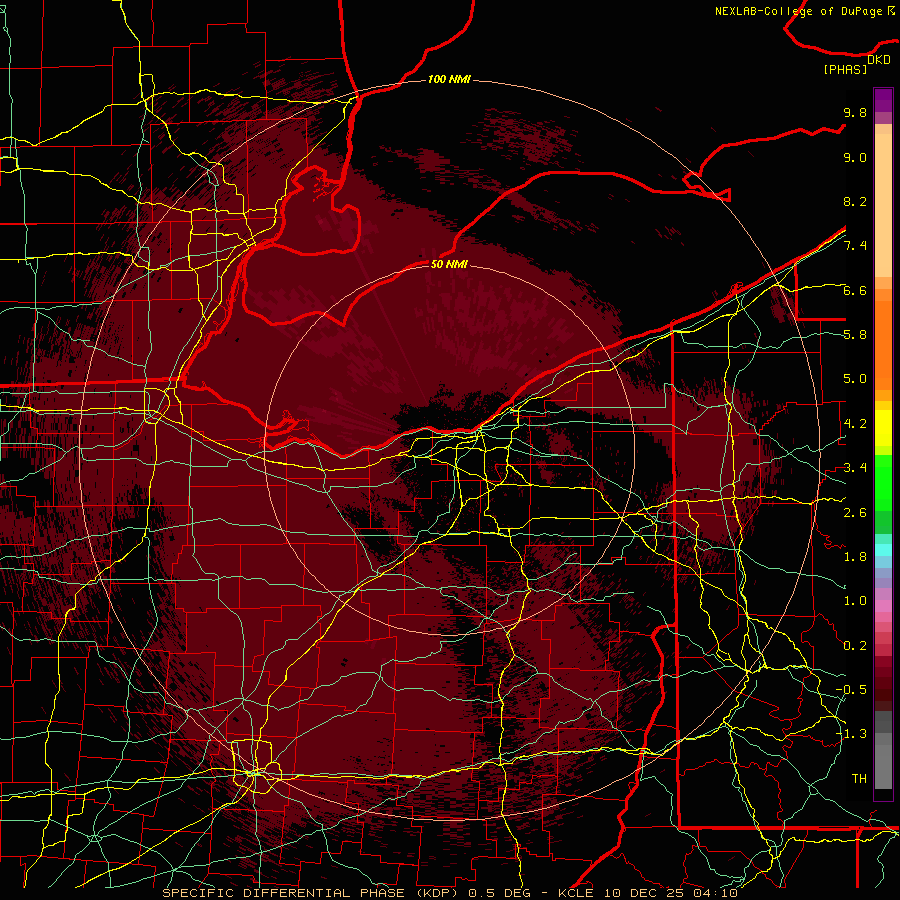Click the TH threshold label on legend
Screen dimensions: 900x900
tap(859, 779)
